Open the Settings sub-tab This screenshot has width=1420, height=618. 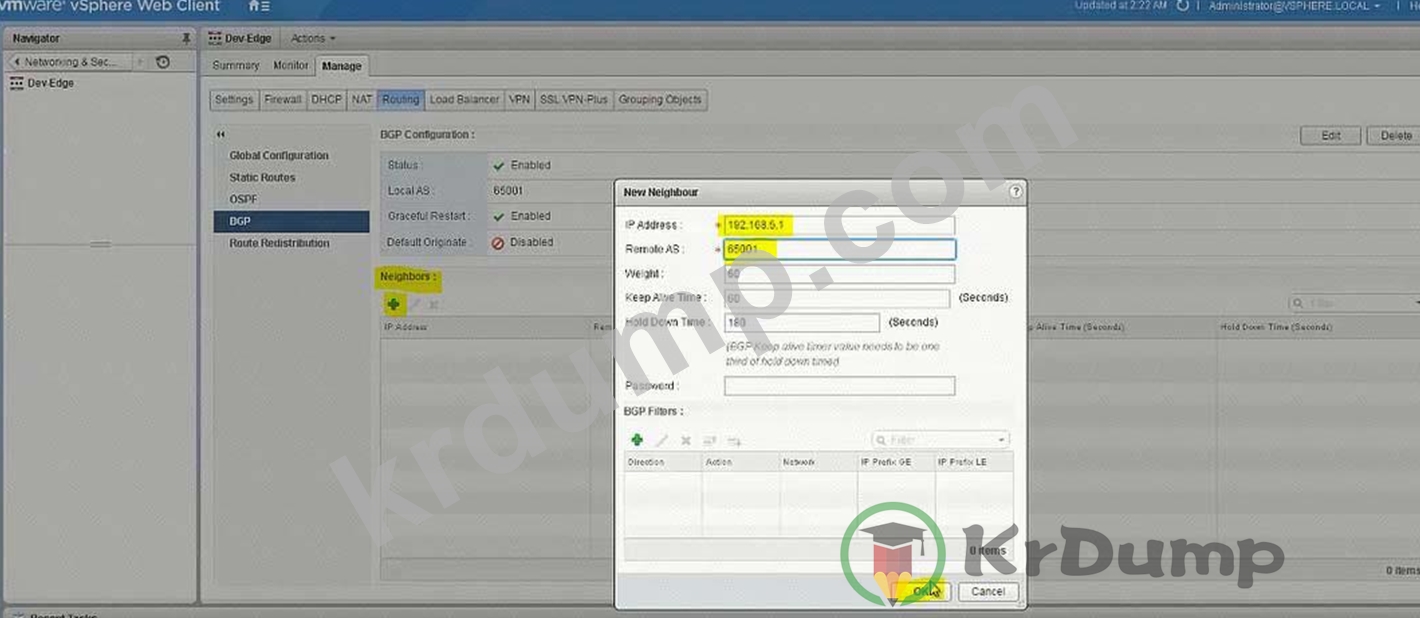coord(234,100)
